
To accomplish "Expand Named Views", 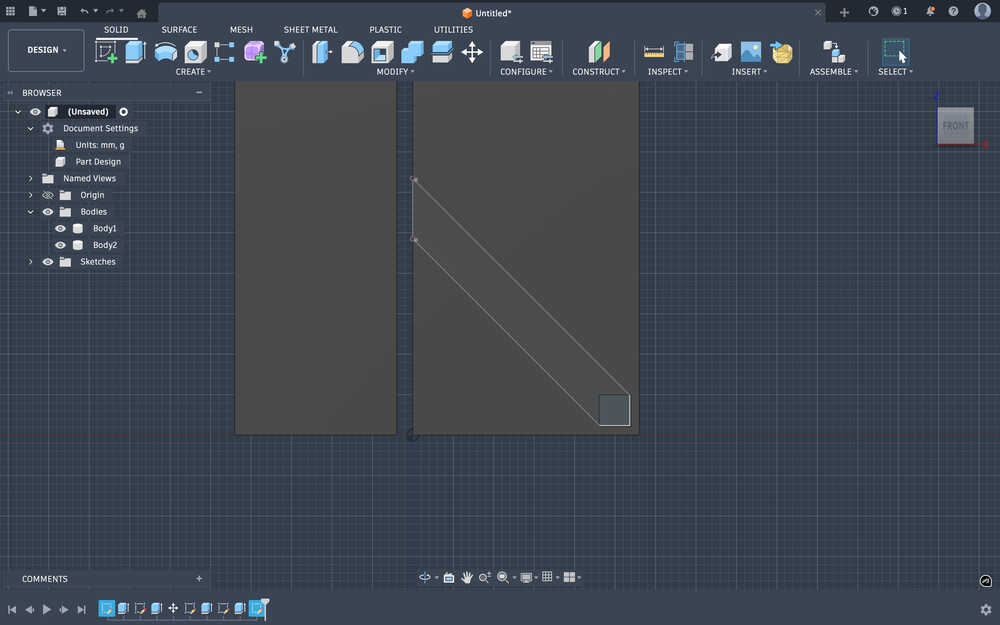I will (30, 179).
